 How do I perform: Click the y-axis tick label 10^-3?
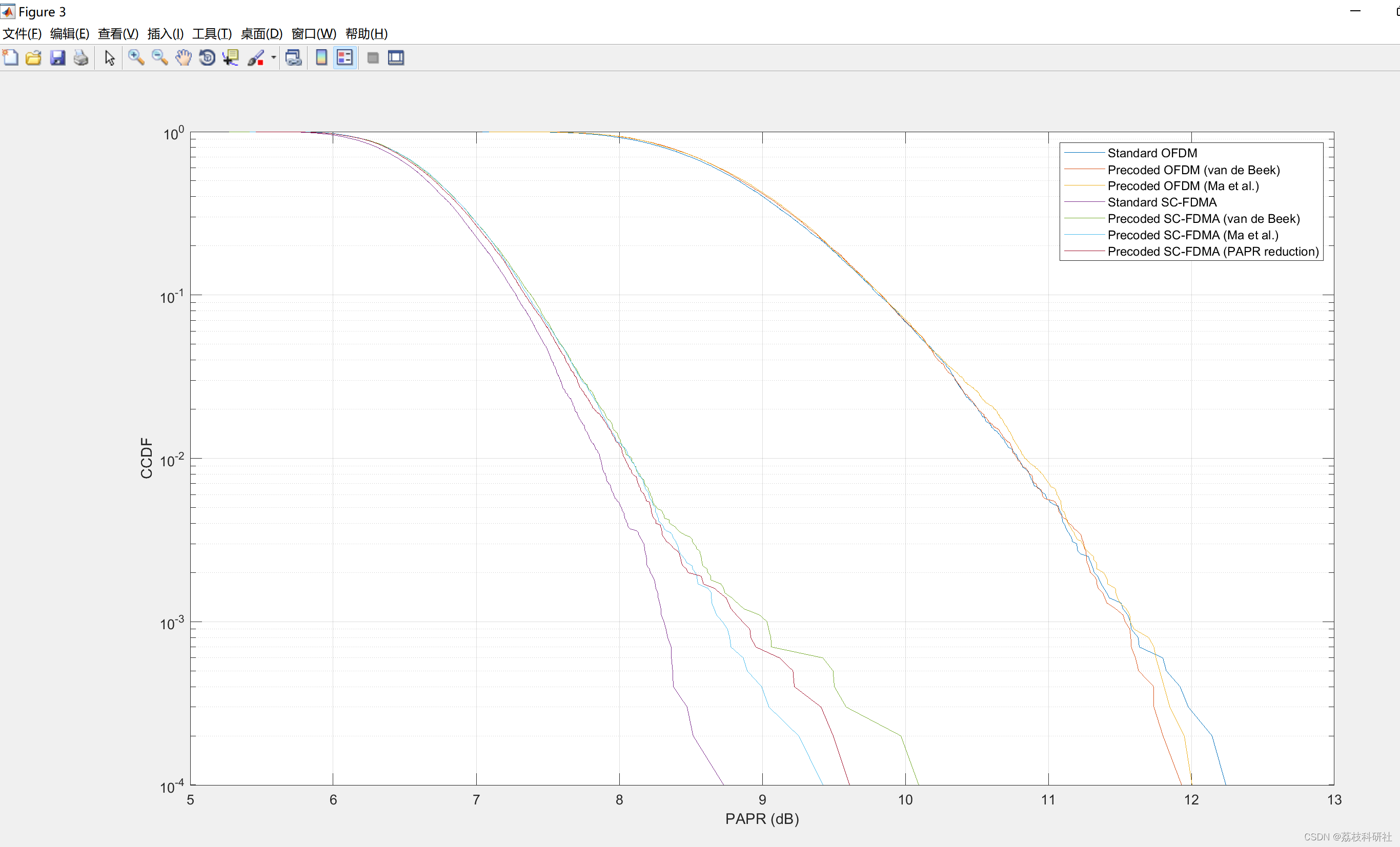point(172,623)
